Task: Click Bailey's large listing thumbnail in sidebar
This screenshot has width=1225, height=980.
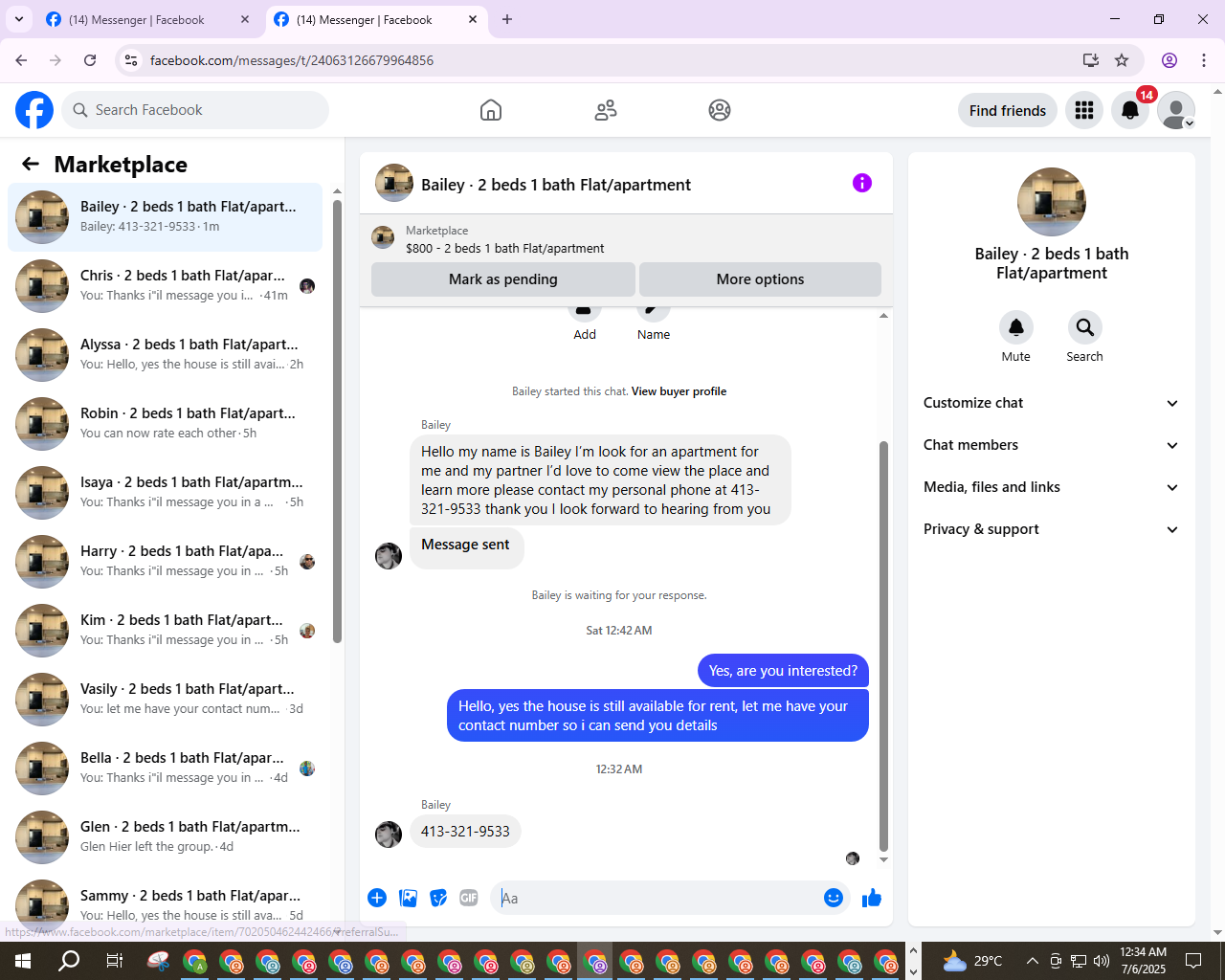Action: click(1052, 202)
